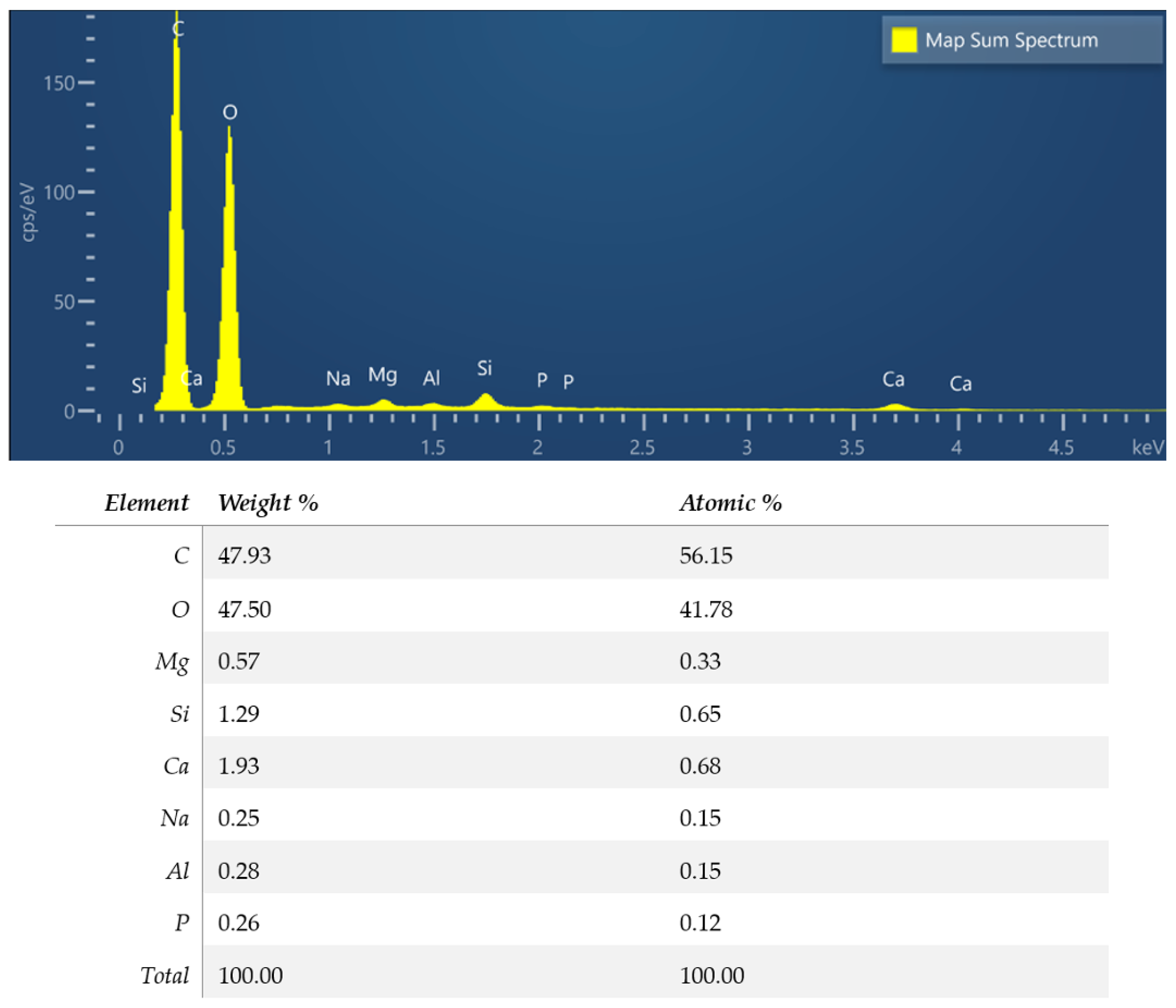1176x1008 pixels.
Task: Click the tall C peak label
Action: (178, 29)
